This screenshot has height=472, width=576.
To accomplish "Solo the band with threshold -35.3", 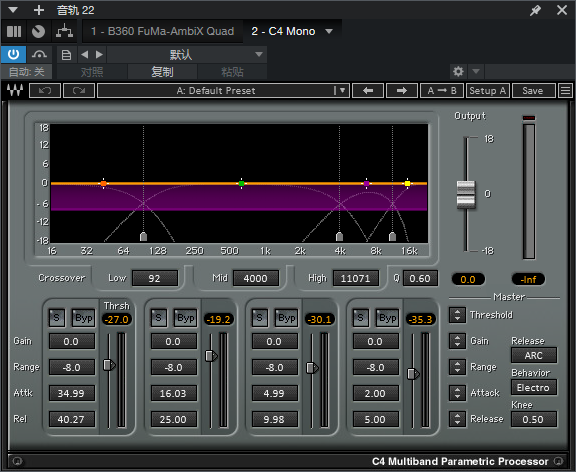I will [360, 318].
